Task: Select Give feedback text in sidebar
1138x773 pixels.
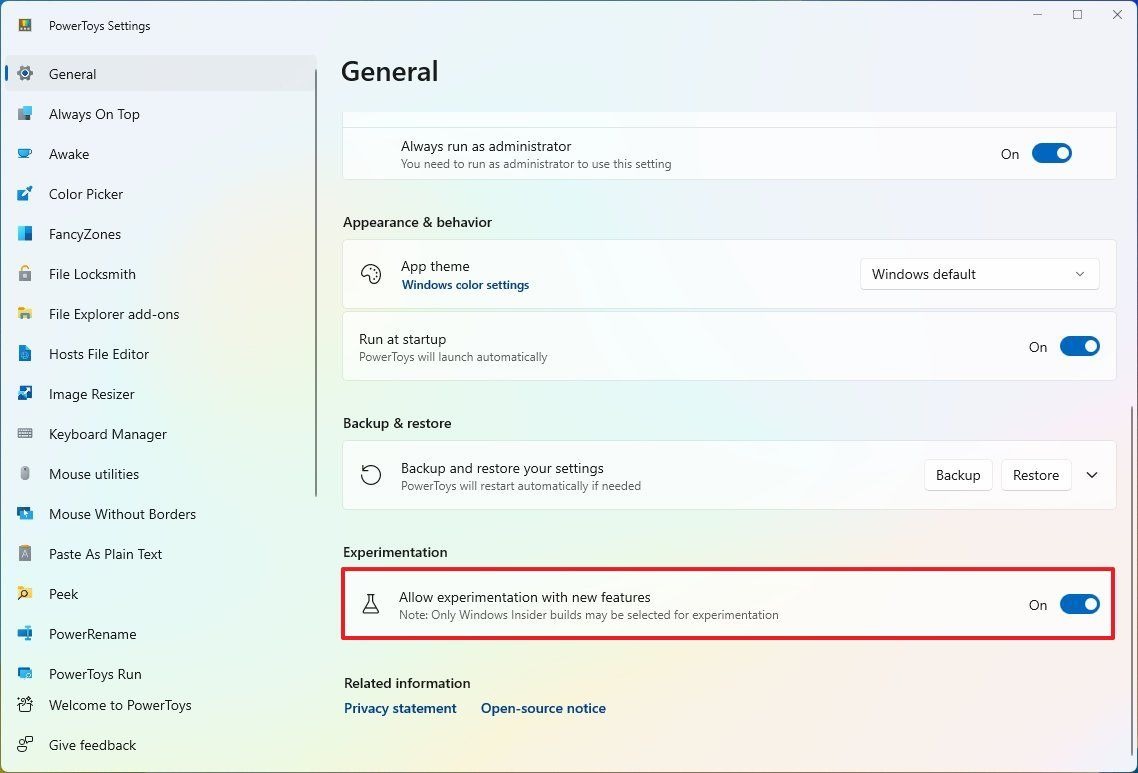Action: click(x=92, y=745)
